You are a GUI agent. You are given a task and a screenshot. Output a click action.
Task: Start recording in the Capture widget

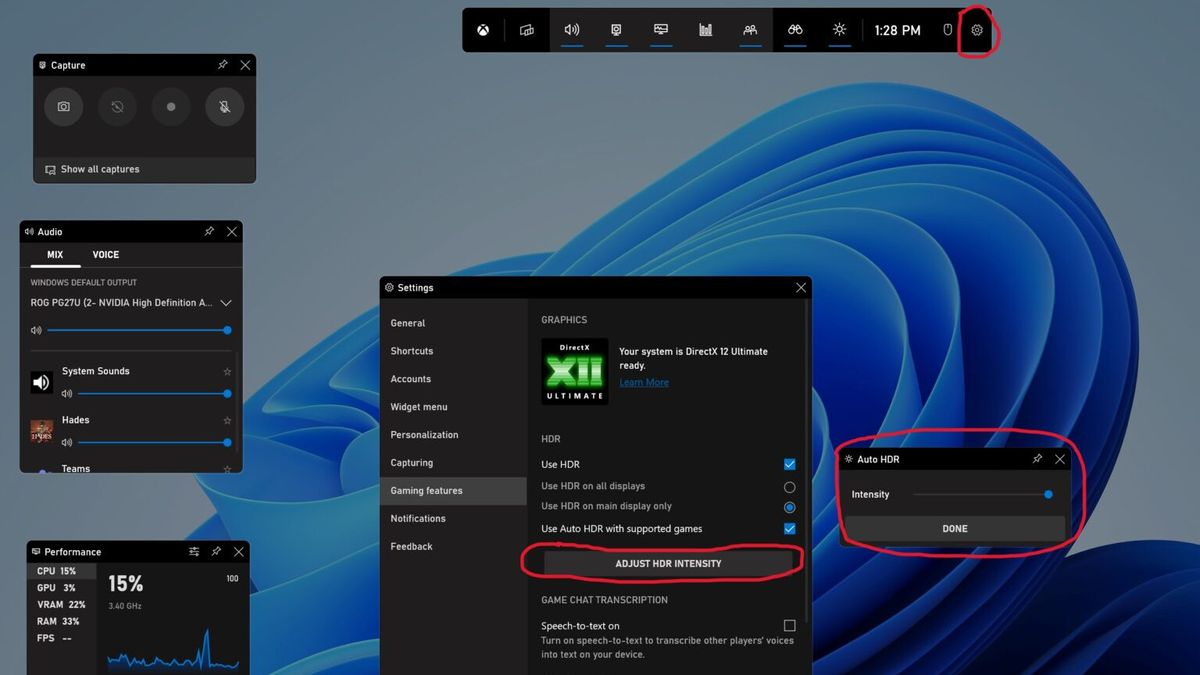[170, 106]
